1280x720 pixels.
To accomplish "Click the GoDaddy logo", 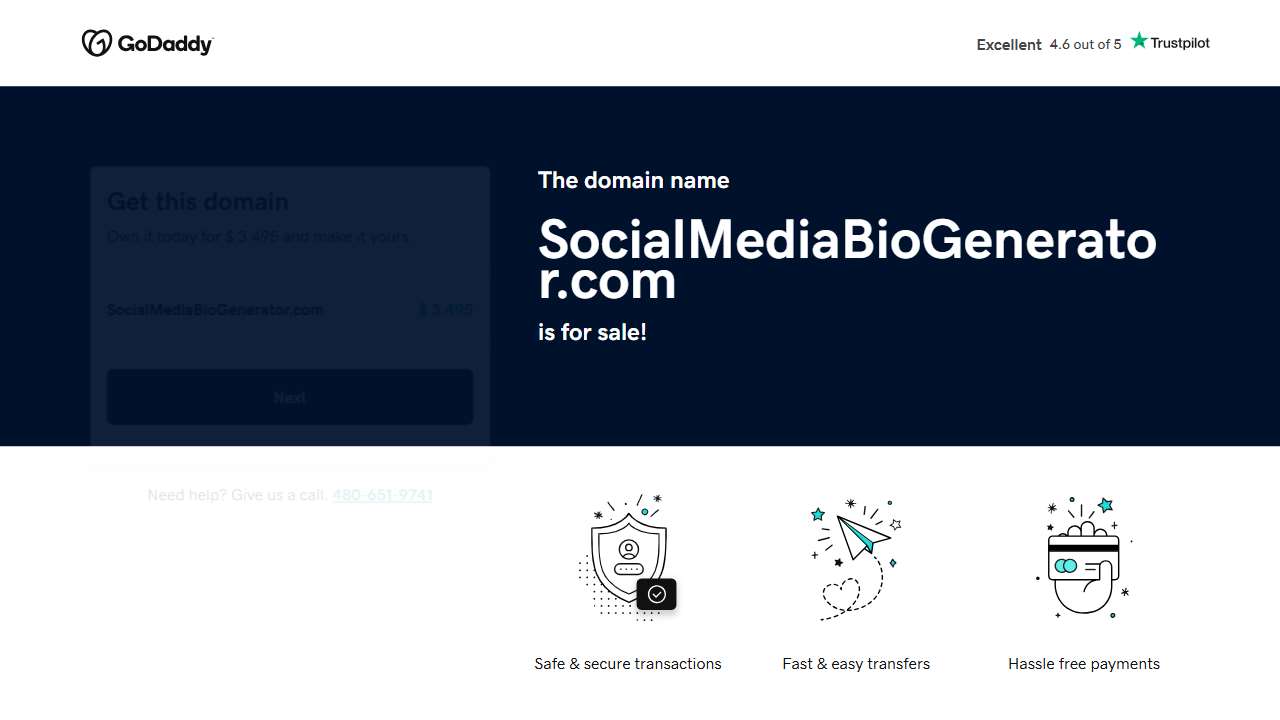I will click(x=146, y=43).
